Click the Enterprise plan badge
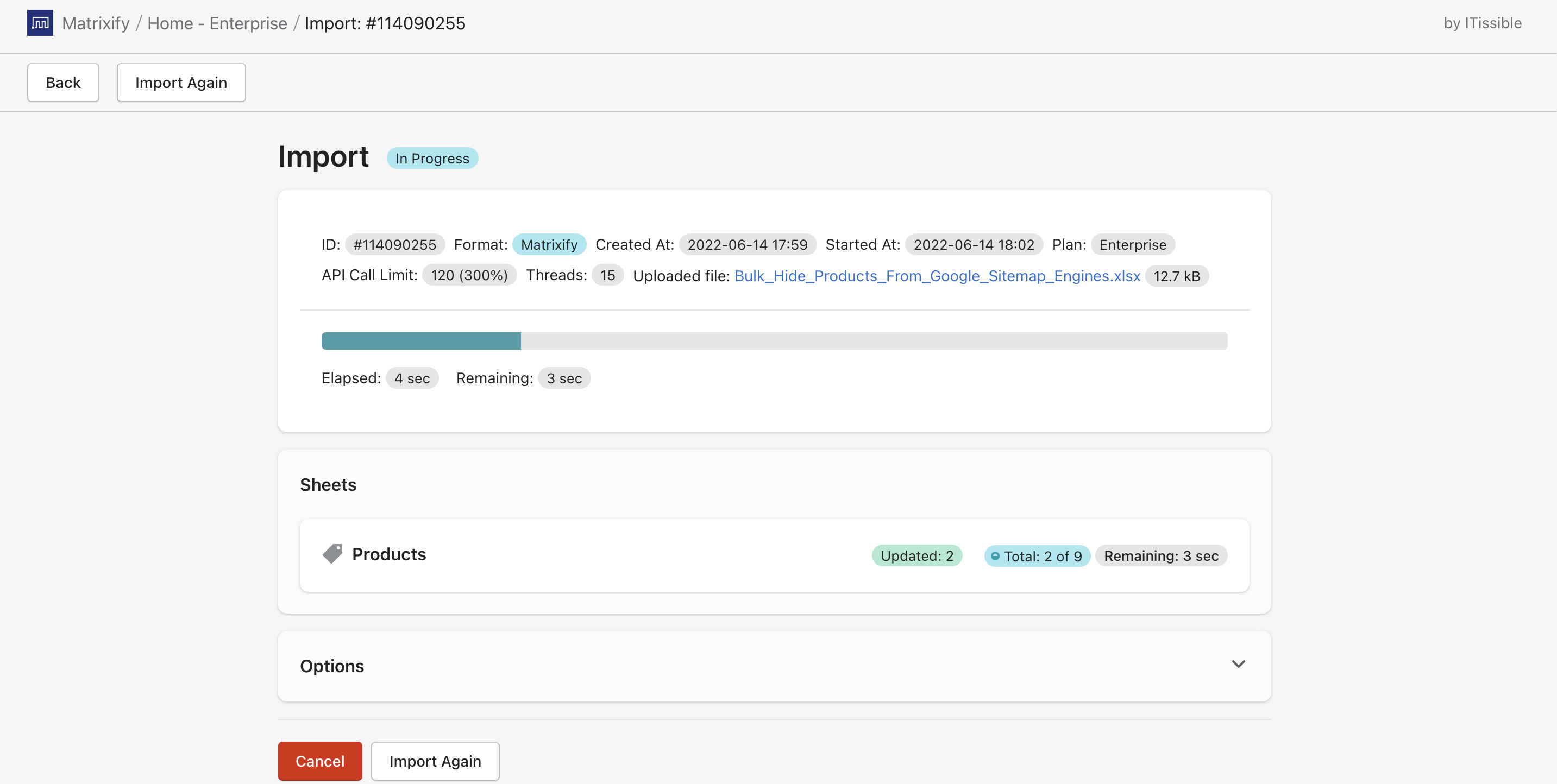 (1132, 244)
